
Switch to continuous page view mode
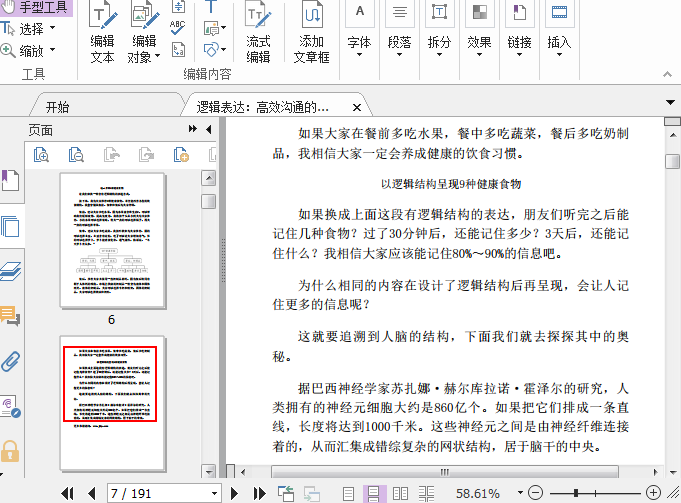[374, 493]
